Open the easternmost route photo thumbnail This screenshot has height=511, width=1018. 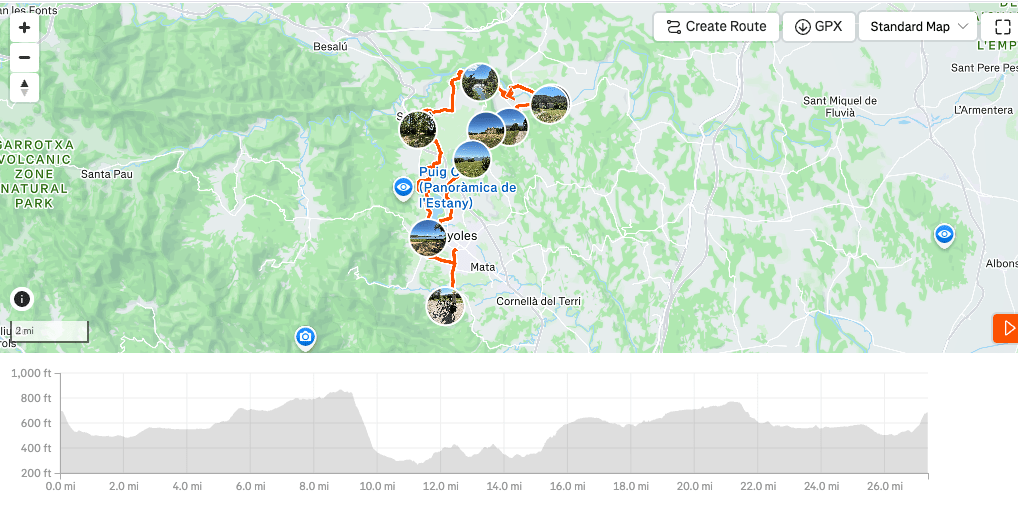point(549,104)
